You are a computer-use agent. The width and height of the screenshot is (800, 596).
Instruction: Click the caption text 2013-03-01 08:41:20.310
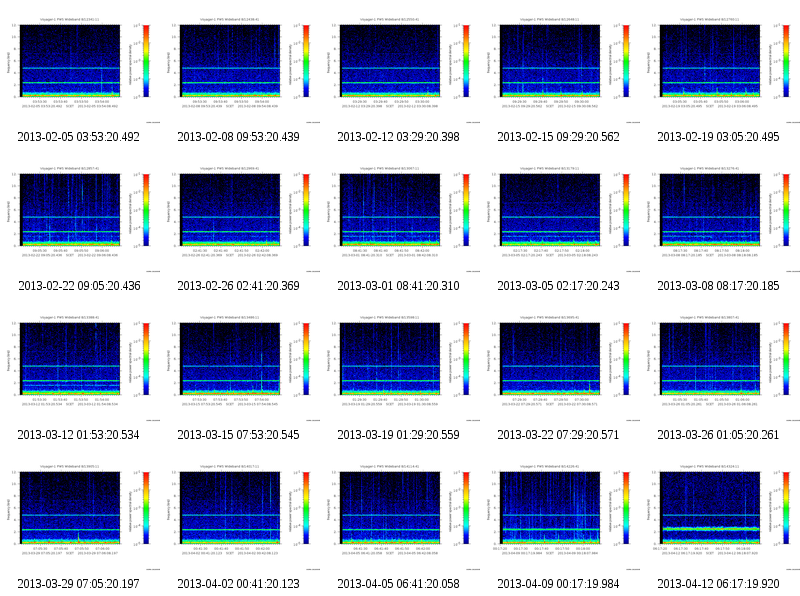pos(398,286)
